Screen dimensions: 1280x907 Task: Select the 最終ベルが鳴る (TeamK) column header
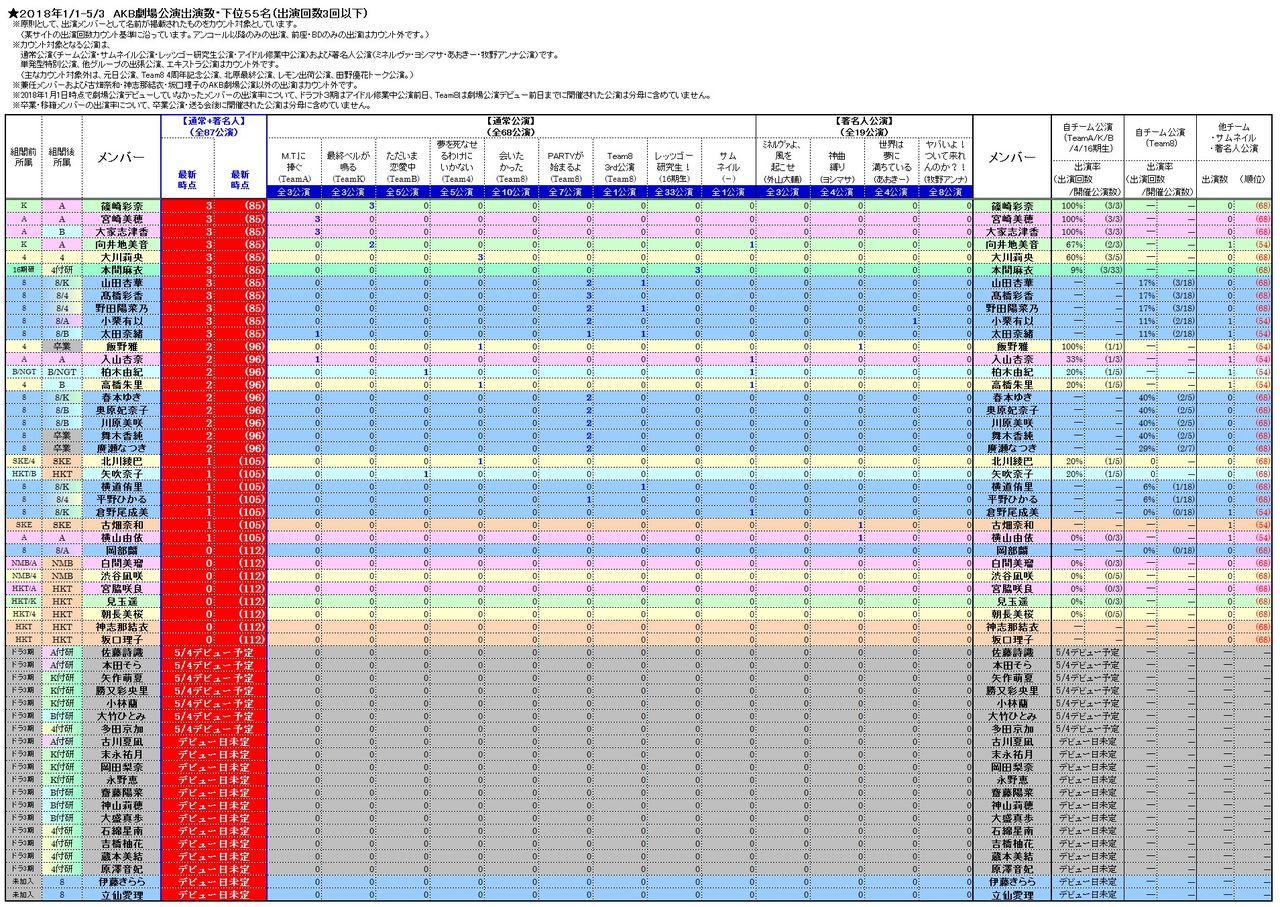click(348, 161)
